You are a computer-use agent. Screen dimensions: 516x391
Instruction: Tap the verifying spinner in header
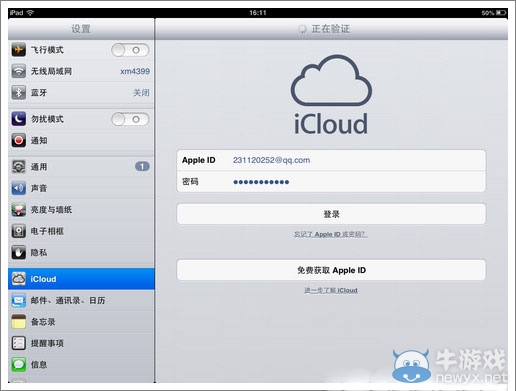coord(302,29)
